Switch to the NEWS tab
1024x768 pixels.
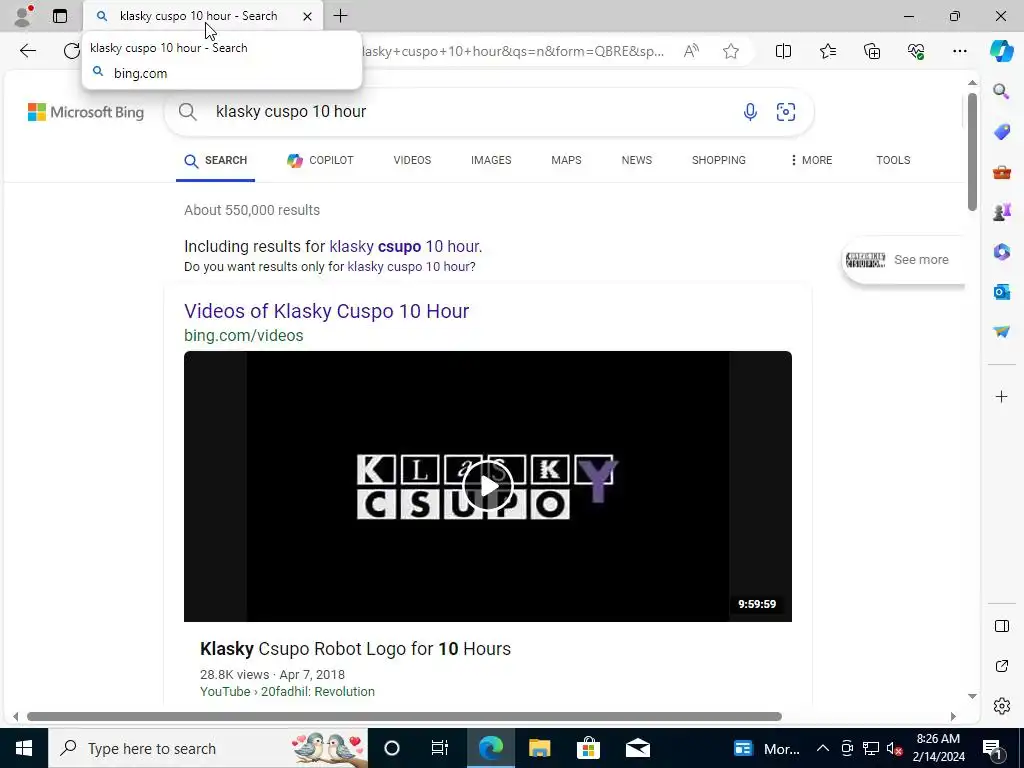pyautogui.click(x=637, y=161)
